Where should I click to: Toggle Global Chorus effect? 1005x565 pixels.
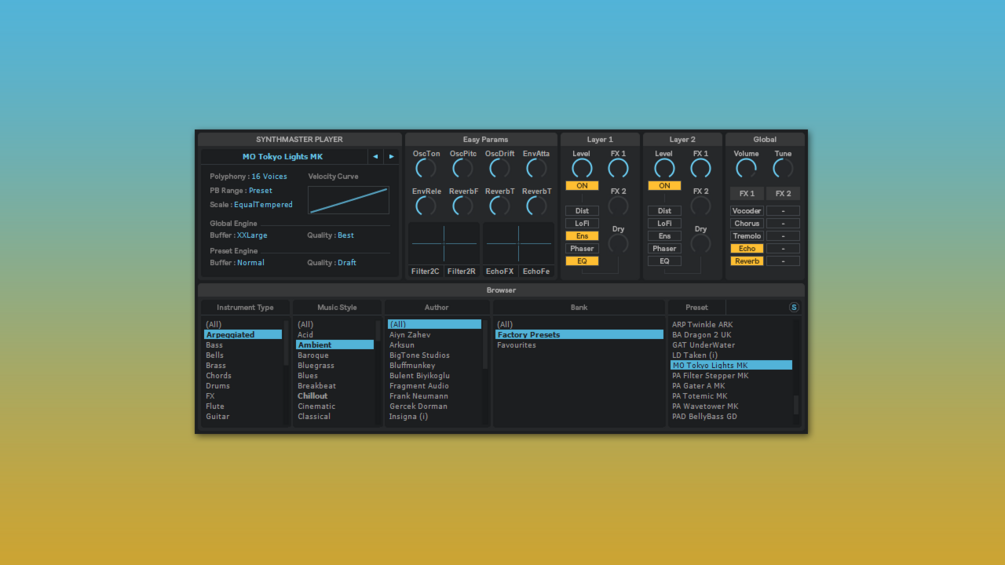pos(747,224)
